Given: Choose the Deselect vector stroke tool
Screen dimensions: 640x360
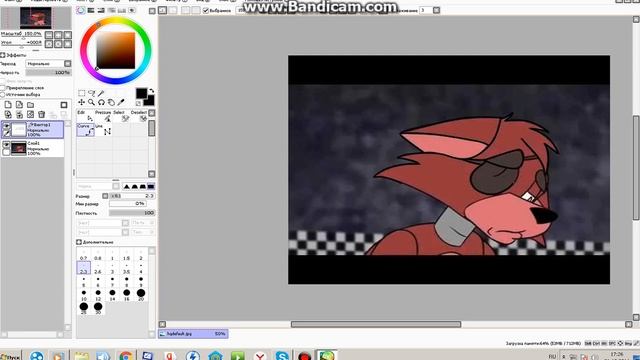Looking at the screenshot, I should [x=139, y=116].
